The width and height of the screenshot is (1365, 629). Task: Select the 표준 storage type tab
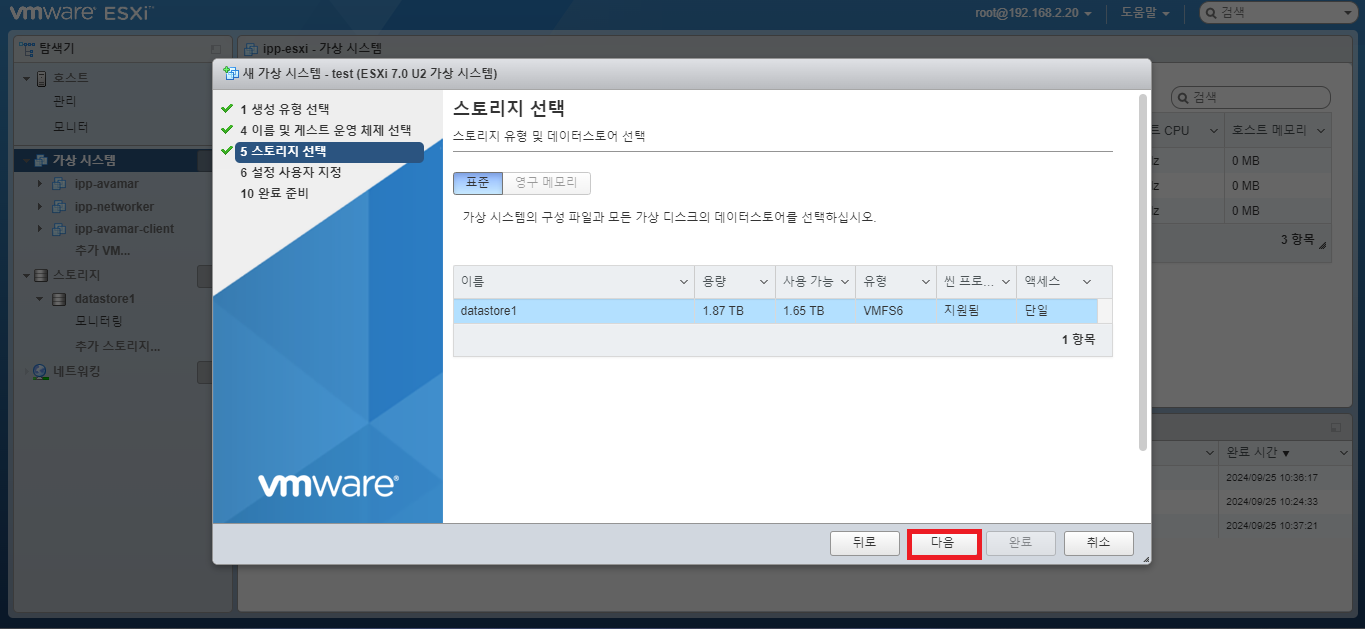point(477,183)
